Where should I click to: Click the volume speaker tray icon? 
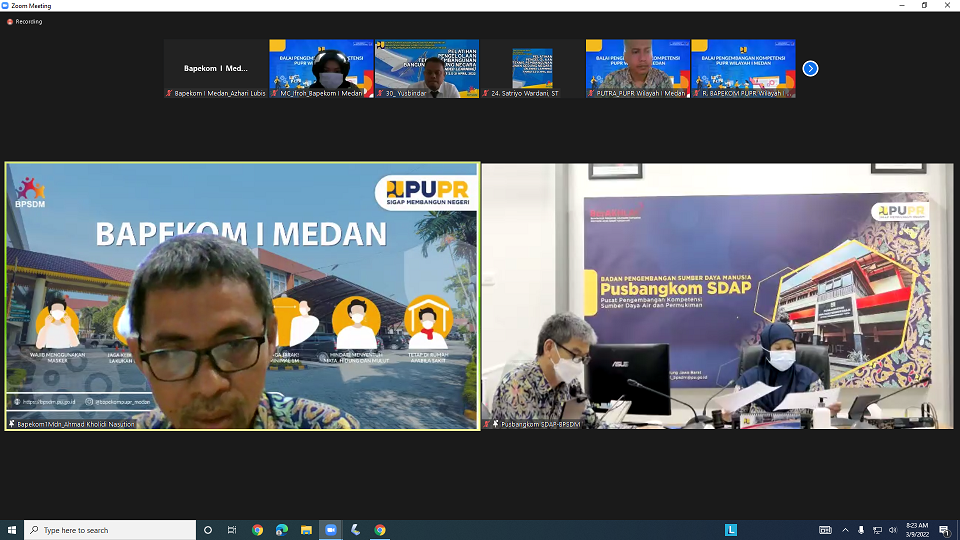[893, 530]
